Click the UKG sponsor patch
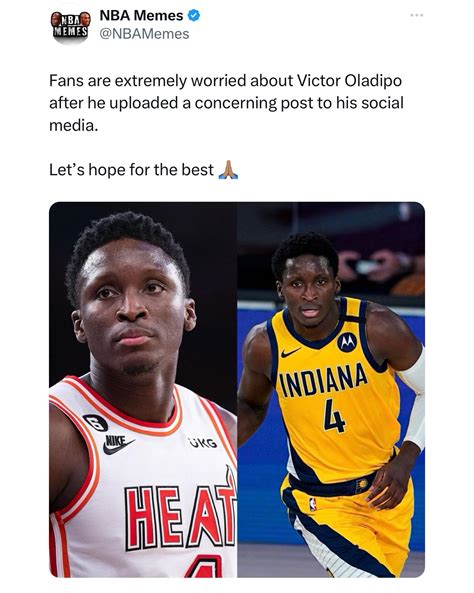474x593 pixels. tap(203, 443)
